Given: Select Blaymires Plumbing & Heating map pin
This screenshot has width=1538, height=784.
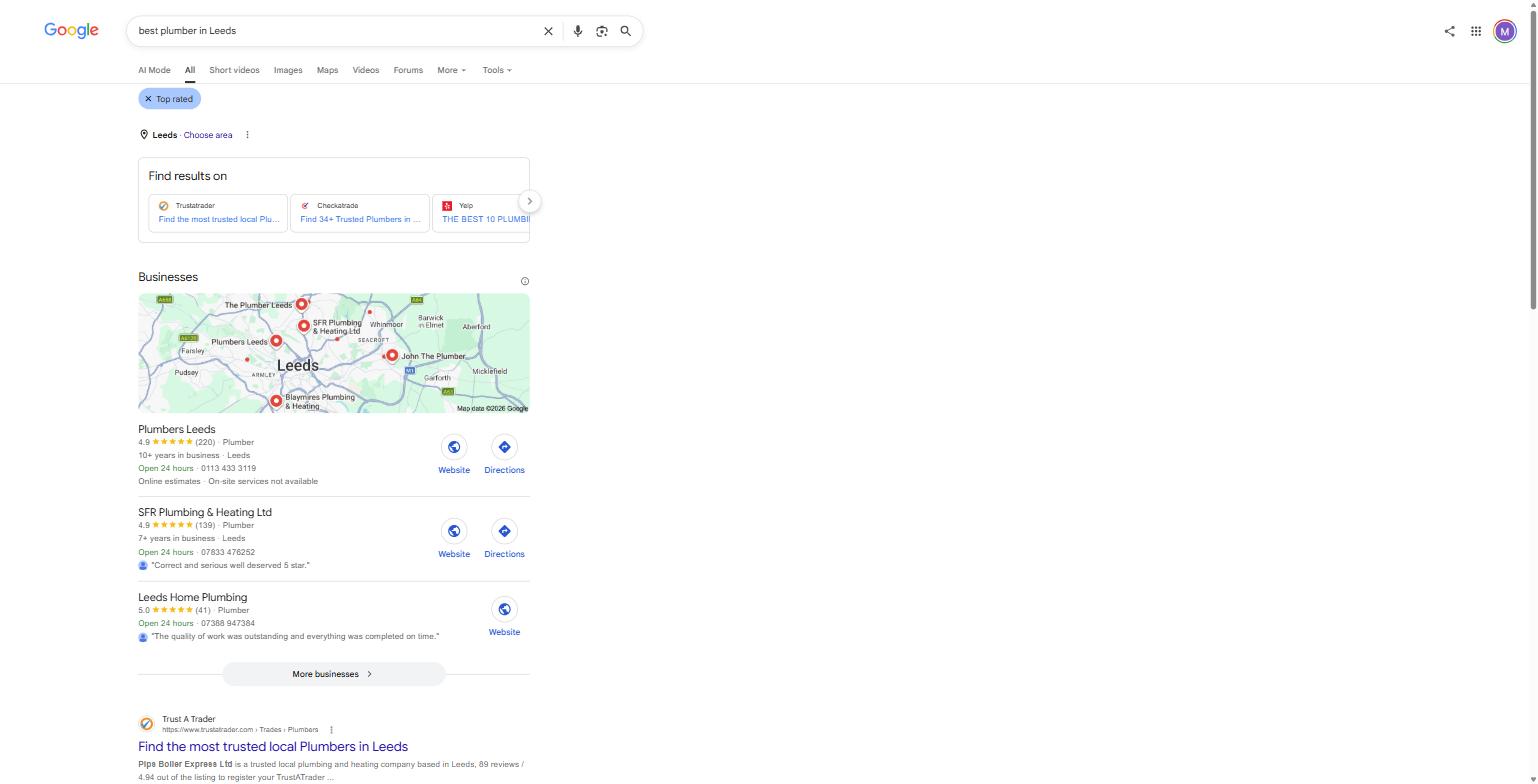Looking at the screenshot, I should (x=276, y=401).
